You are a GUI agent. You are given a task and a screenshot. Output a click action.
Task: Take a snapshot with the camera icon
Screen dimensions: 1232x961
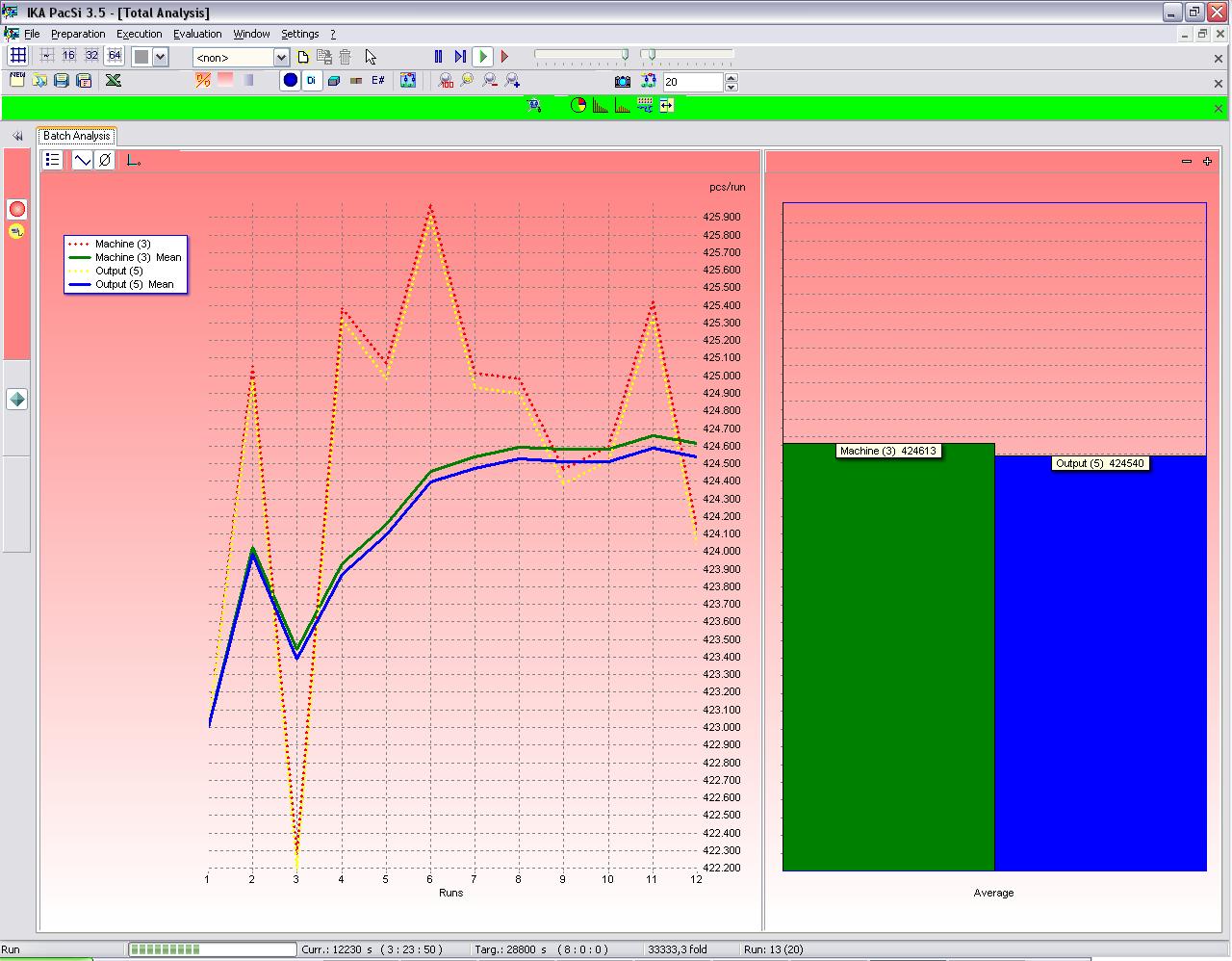pos(623,81)
